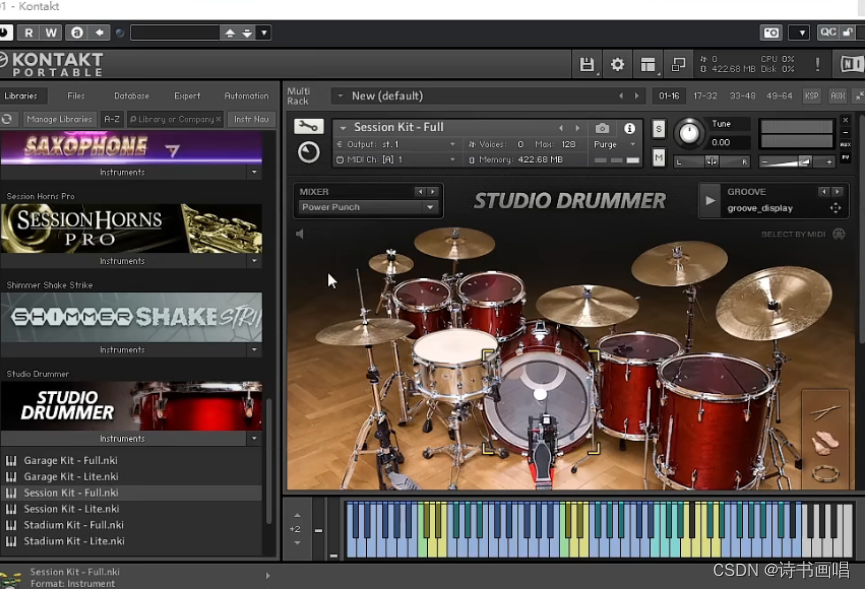Toggle the host Read automation R button
Image resolution: width=865 pixels, height=589 pixels.
(x=29, y=33)
